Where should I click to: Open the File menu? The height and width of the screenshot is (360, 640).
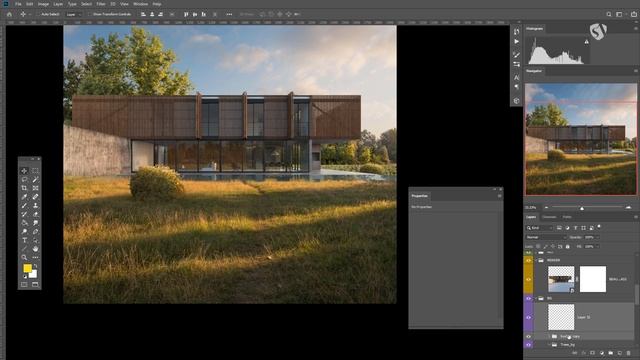[x=18, y=4]
